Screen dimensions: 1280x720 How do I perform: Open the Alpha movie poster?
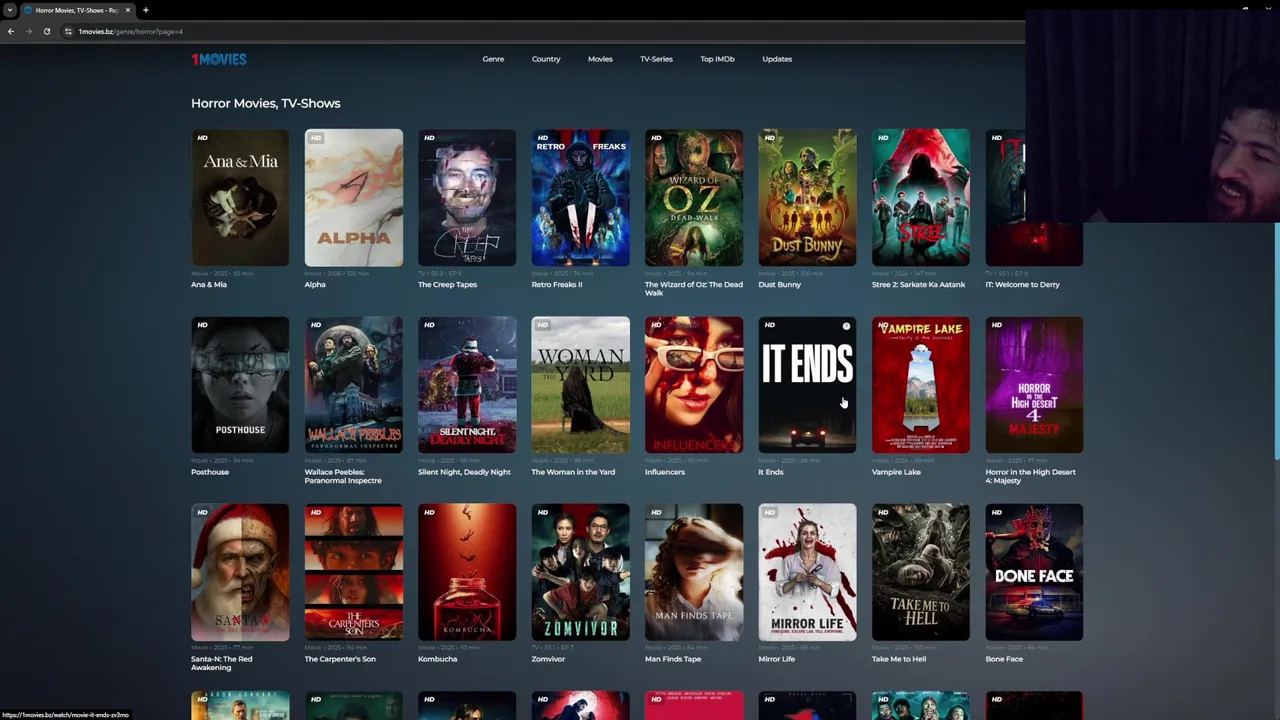[x=354, y=197]
